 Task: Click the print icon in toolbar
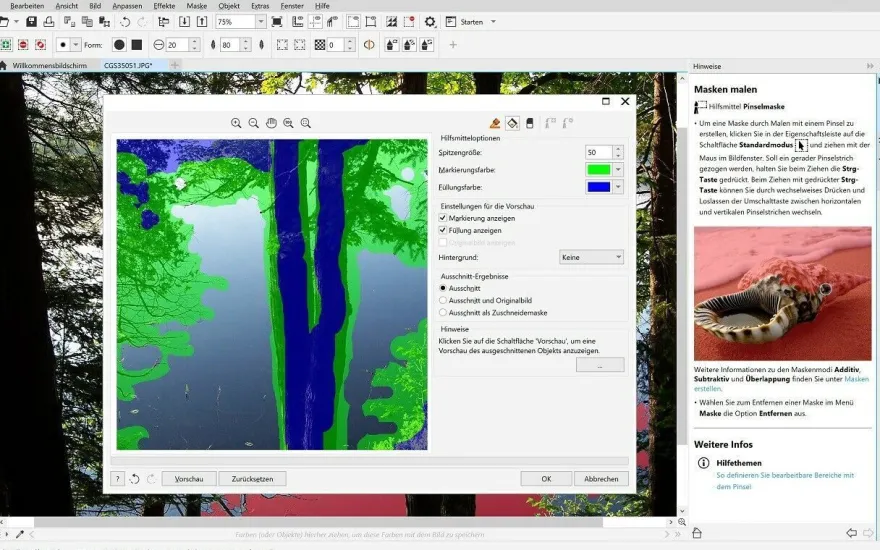tap(49, 22)
